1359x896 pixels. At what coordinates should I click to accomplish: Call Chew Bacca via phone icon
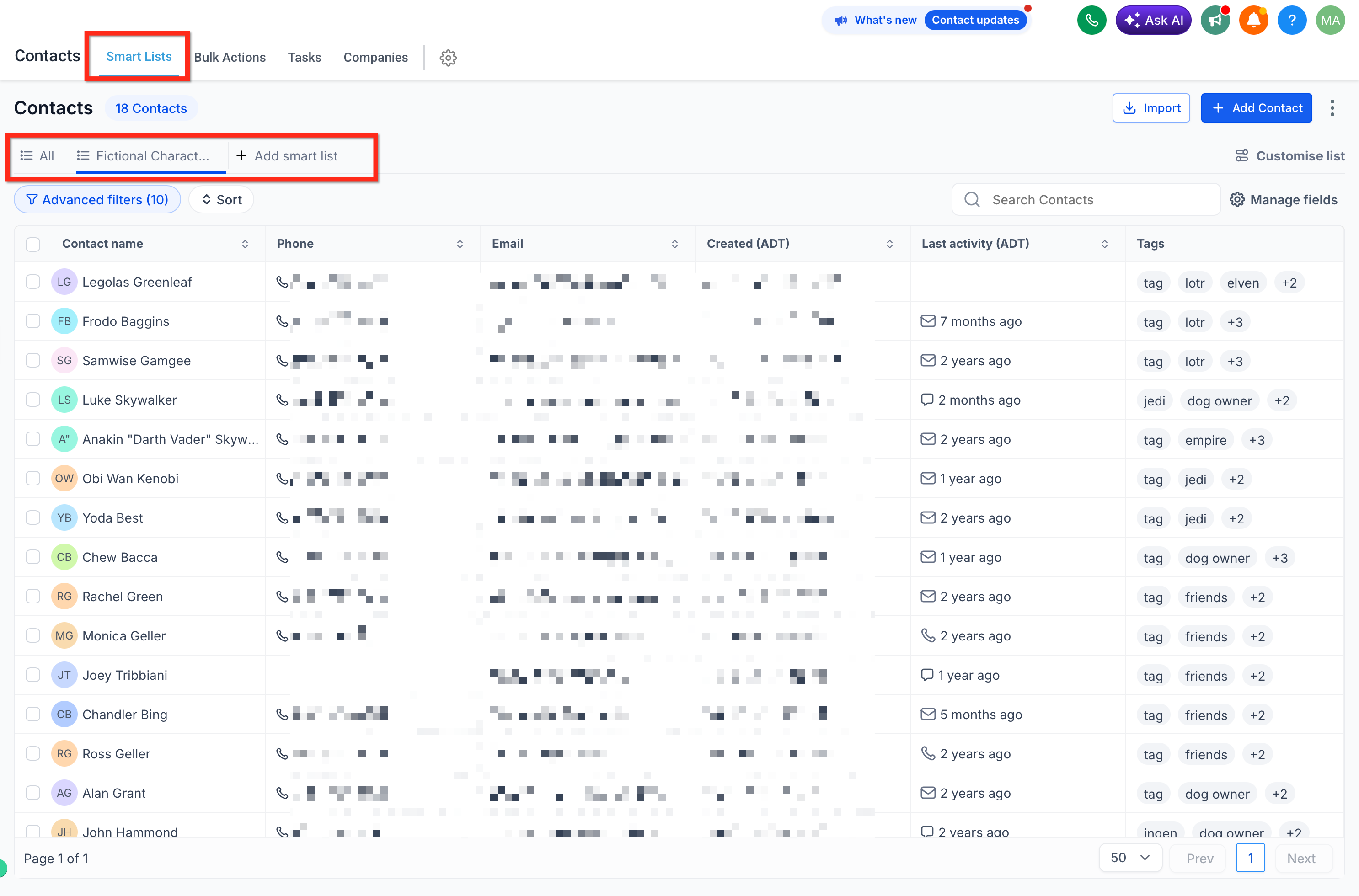(282, 557)
